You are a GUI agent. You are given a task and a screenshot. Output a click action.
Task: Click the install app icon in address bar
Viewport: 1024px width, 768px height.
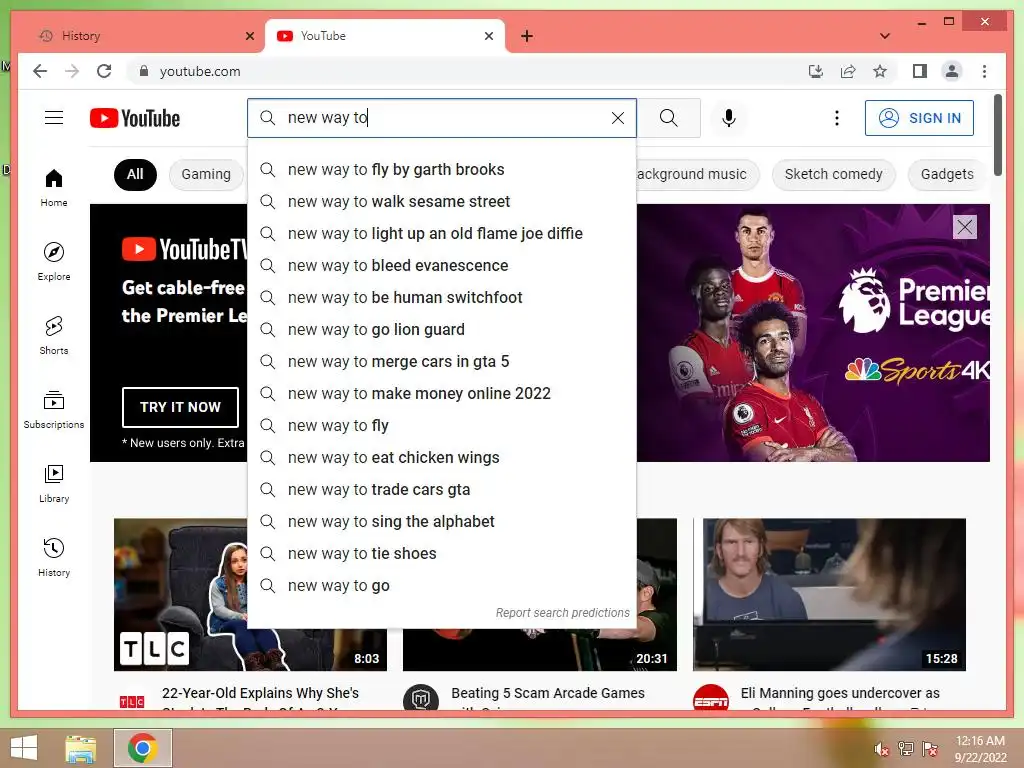click(816, 71)
